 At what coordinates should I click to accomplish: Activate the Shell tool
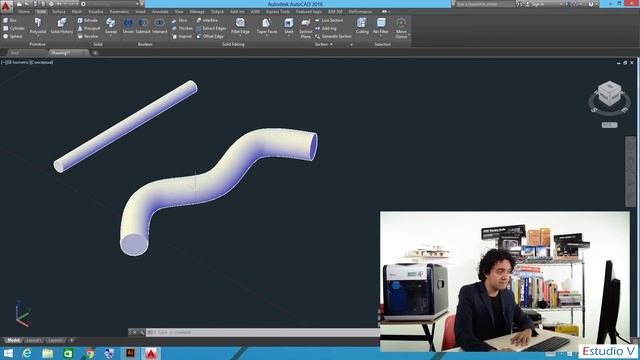pyautogui.click(x=289, y=26)
